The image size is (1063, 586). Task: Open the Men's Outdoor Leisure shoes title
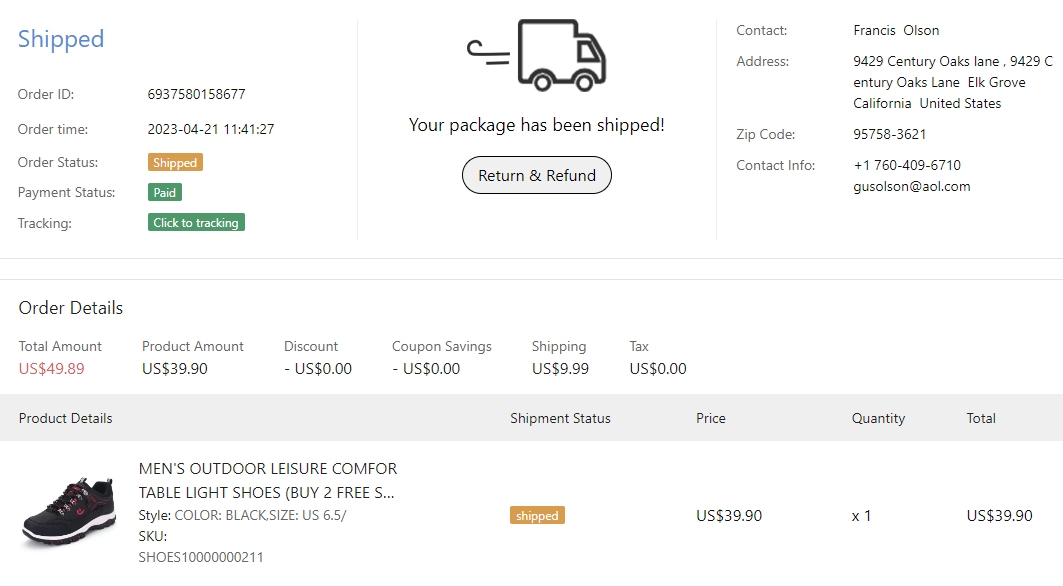[267, 480]
